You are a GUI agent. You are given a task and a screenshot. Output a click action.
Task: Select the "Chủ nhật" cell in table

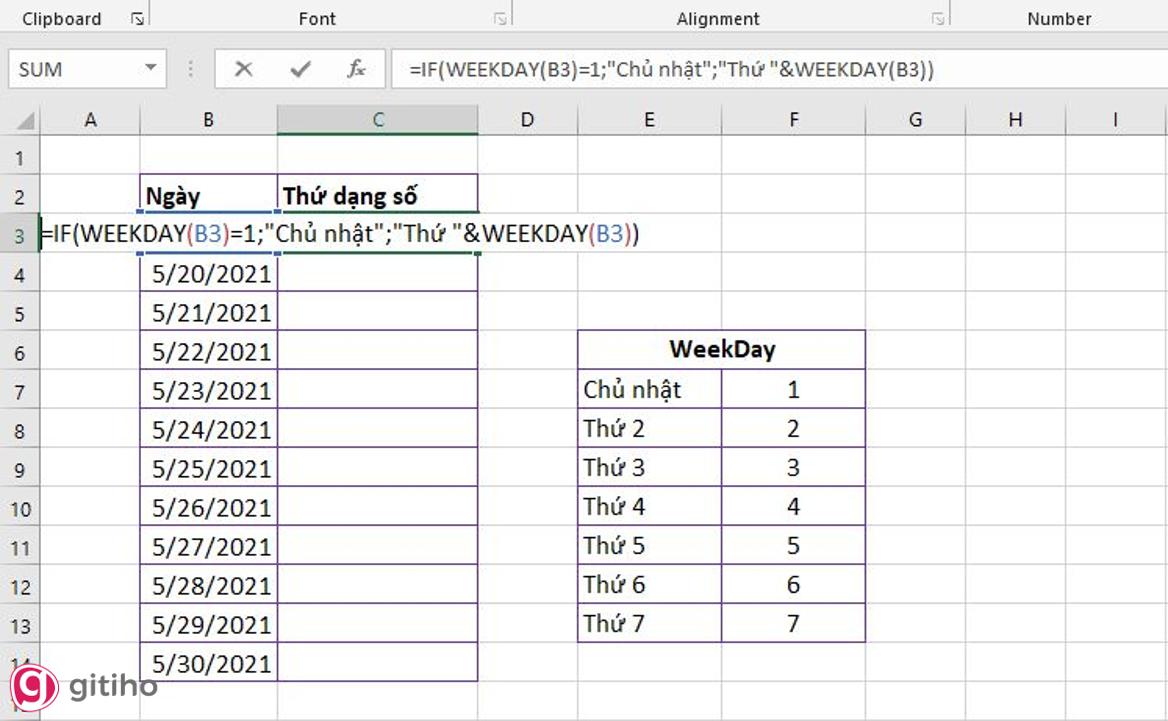[x=650, y=390]
